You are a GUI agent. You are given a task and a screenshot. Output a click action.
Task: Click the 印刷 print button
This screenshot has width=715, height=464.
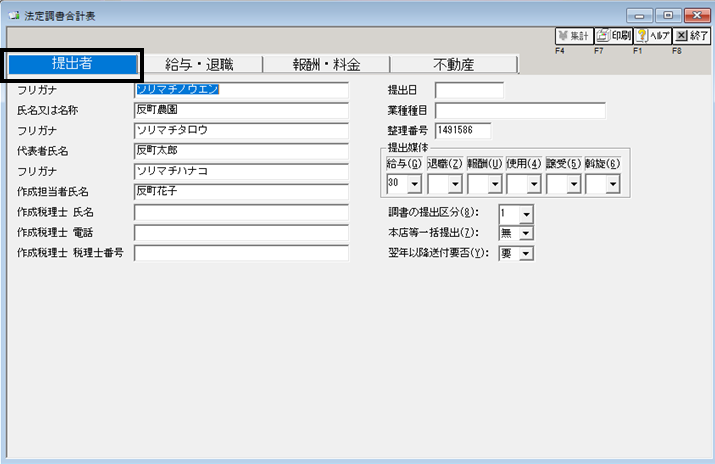(613, 36)
